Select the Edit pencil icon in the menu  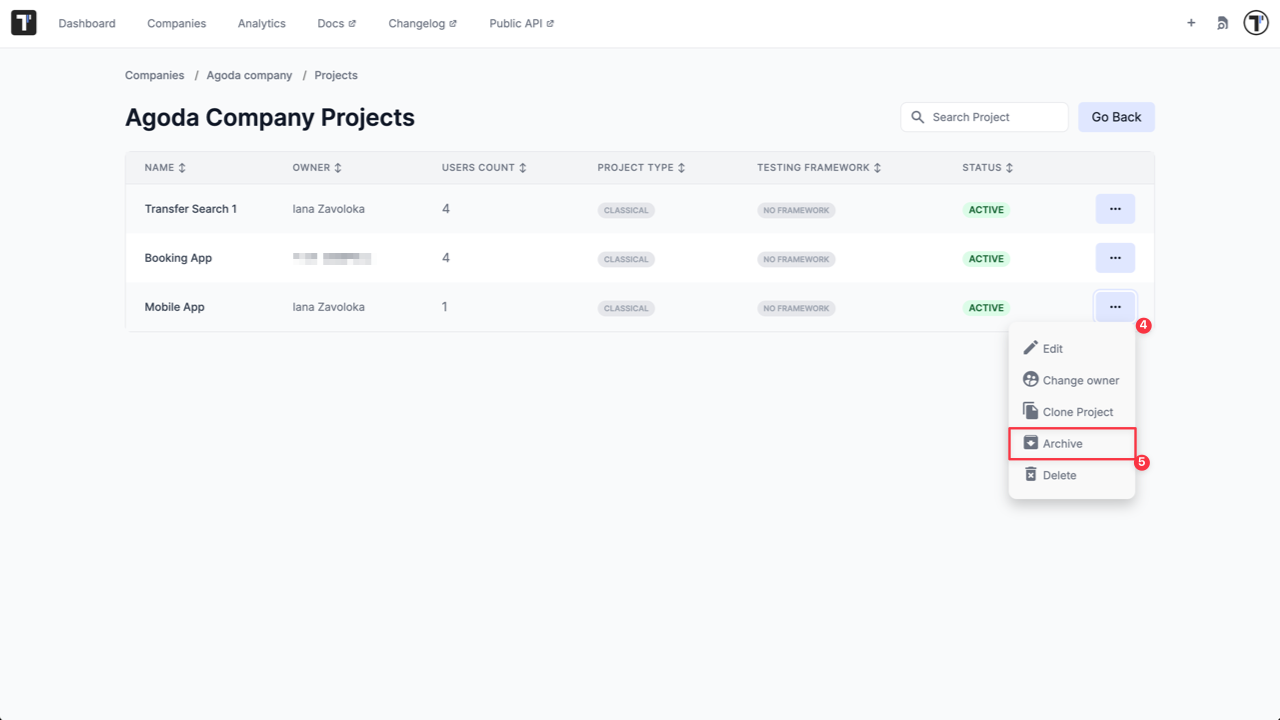pyautogui.click(x=1031, y=347)
